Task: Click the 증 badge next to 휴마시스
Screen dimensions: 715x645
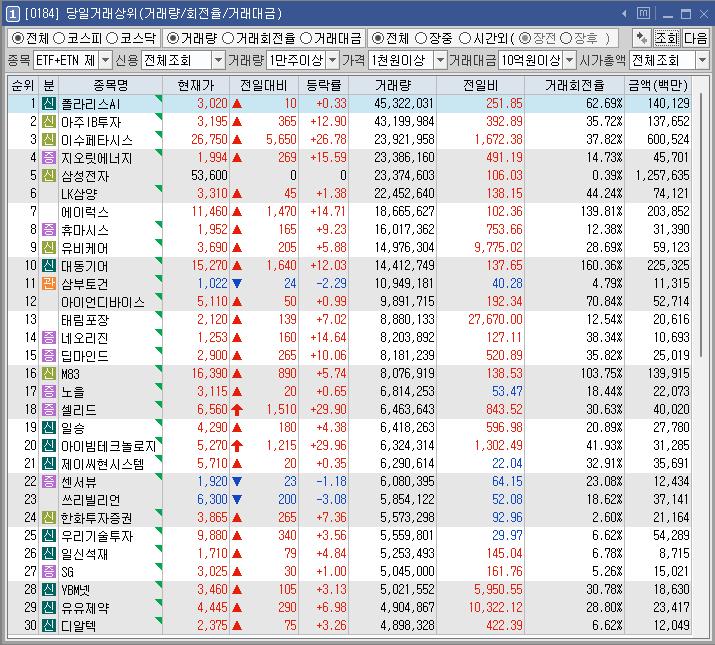Action: [x=49, y=229]
